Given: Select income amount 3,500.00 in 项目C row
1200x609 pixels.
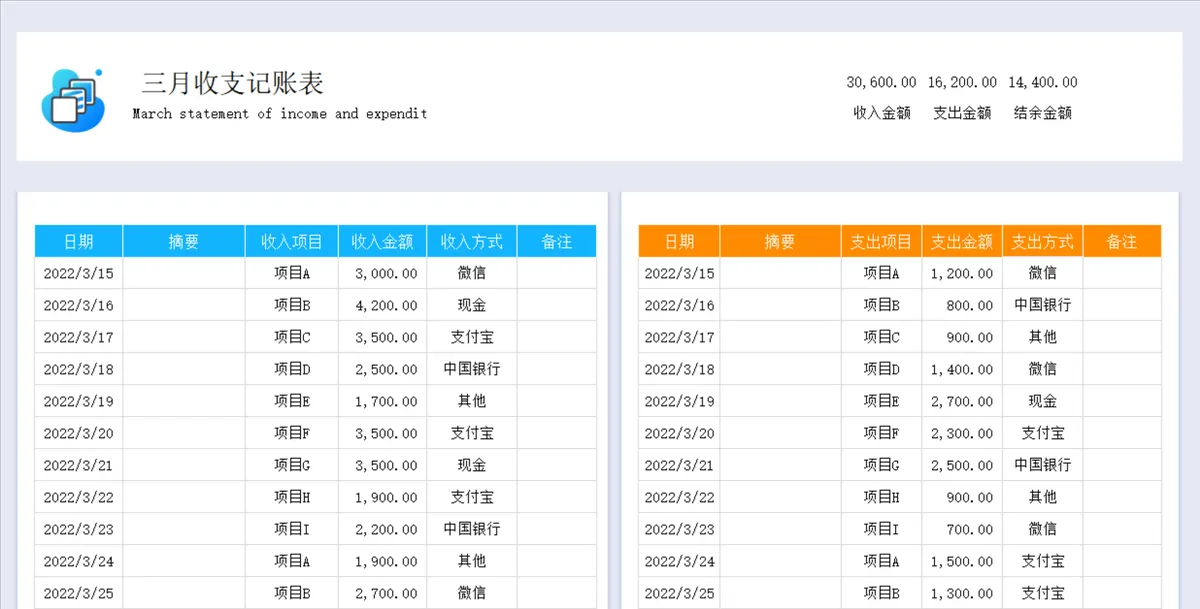Looking at the screenshot, I should 386,337.
